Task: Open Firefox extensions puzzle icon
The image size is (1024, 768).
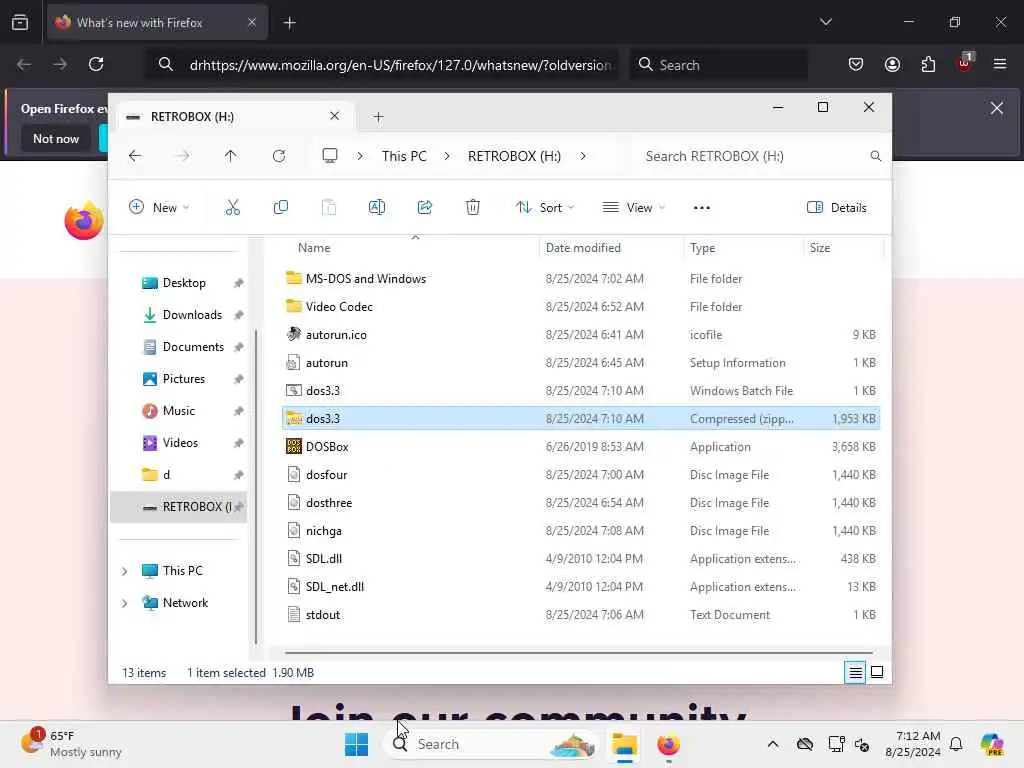Action: (x=928, y=64)
